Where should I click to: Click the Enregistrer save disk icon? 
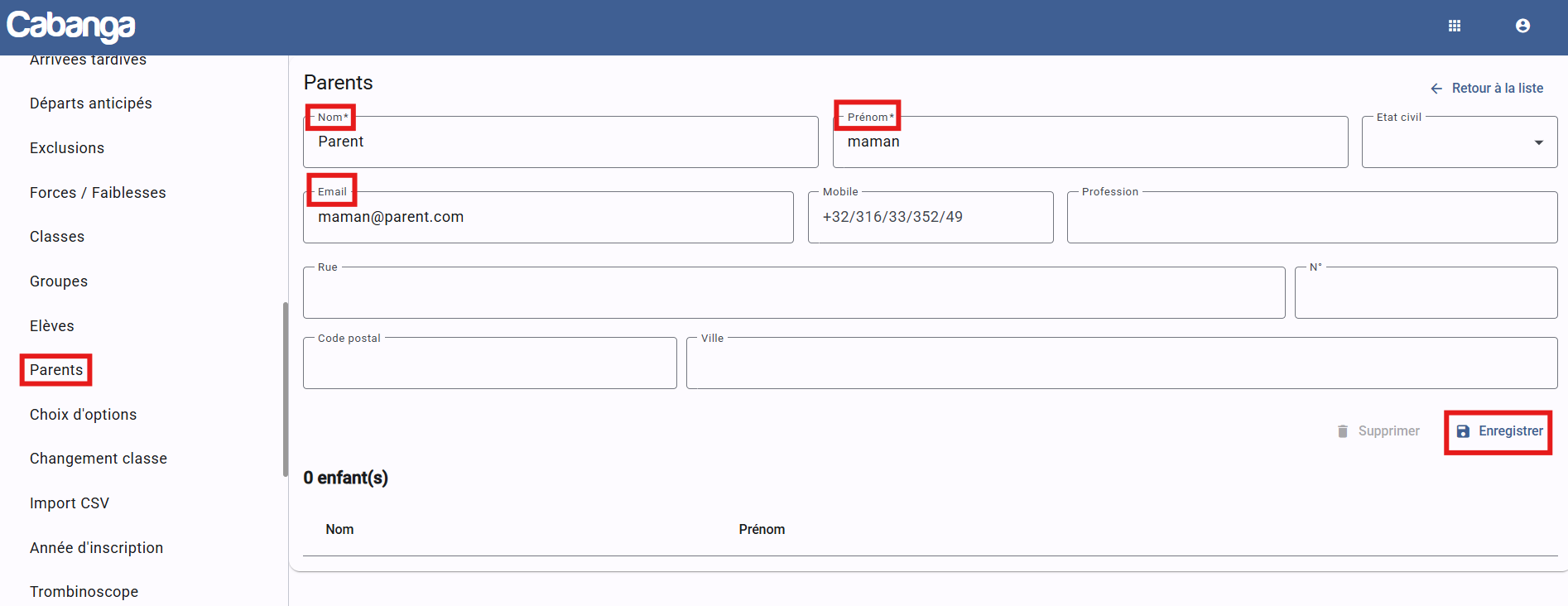coord(1463,431)
